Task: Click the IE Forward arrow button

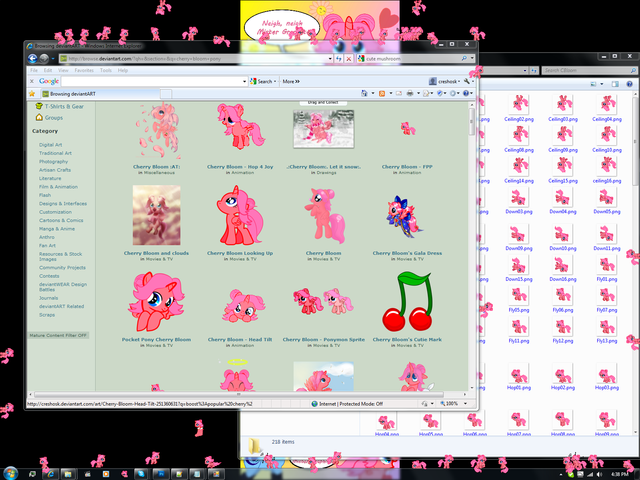Action: (44, 59)
